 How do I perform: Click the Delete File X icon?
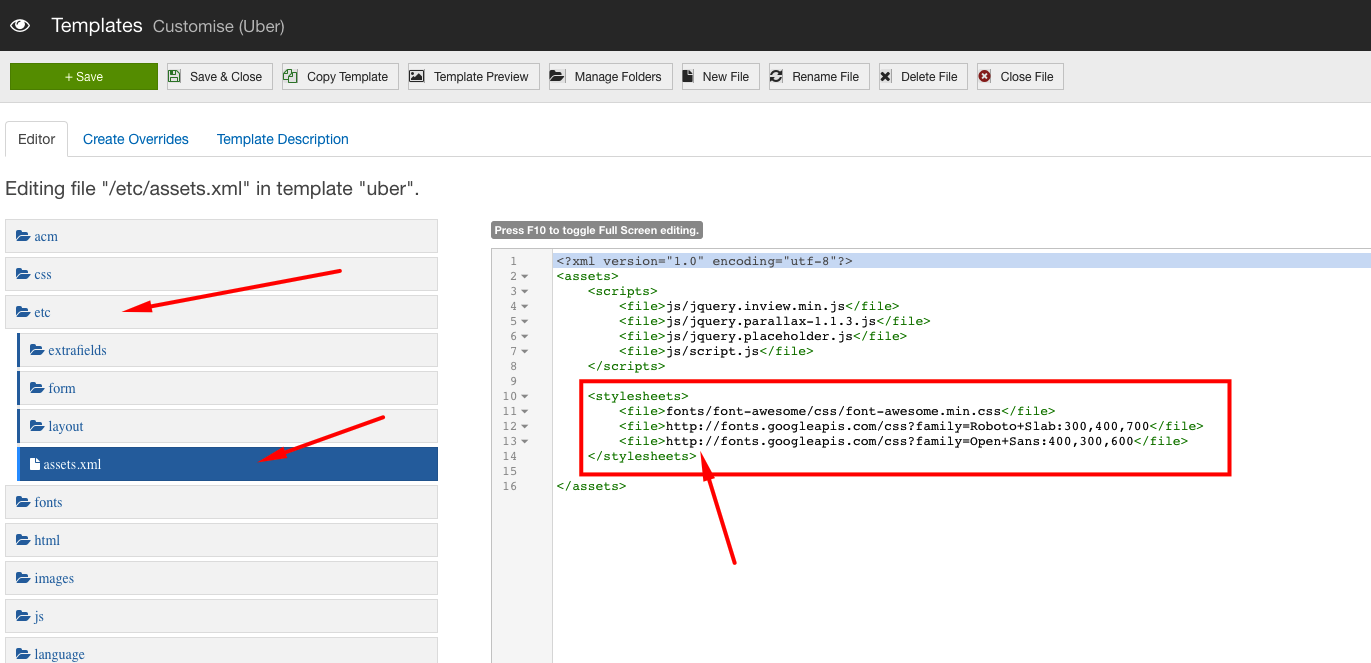(886, 77)
